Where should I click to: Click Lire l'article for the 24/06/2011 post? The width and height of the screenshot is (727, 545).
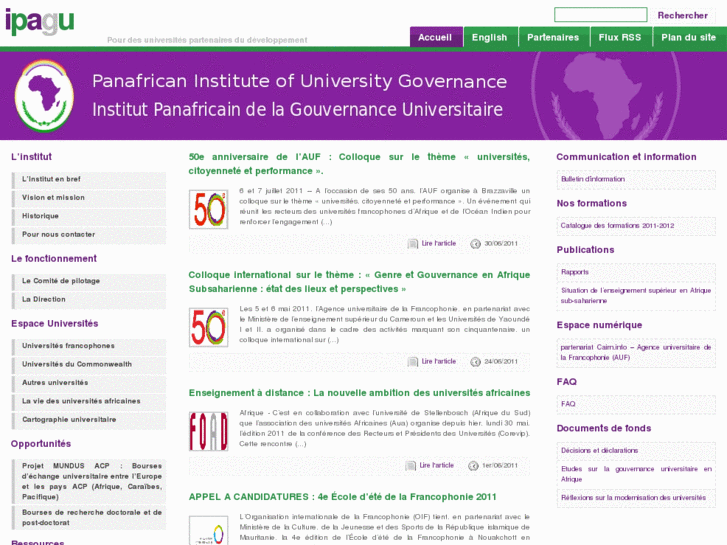(x=439, y=361)
